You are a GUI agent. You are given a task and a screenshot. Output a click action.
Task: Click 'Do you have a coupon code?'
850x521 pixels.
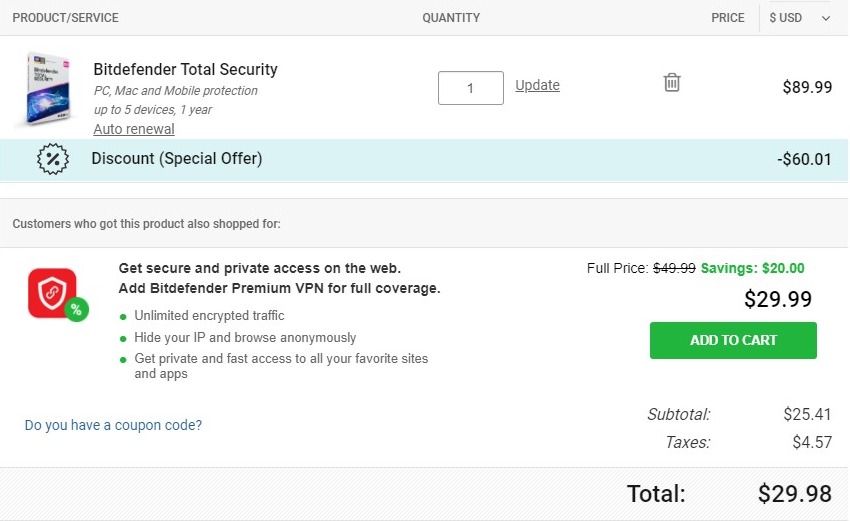113,425
